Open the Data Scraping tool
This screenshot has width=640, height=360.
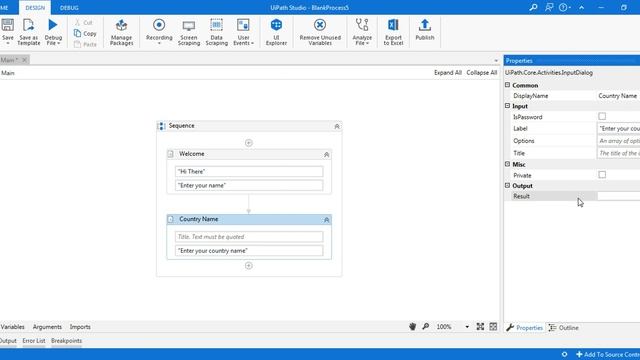pos(216,32)
